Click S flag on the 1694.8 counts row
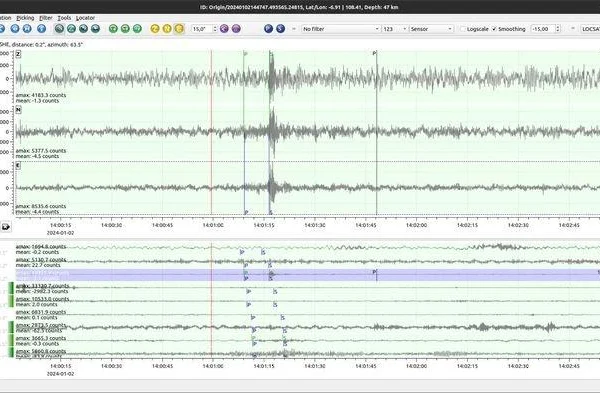Viewport: 600px width, 393px height. click(x=263, y=252)
